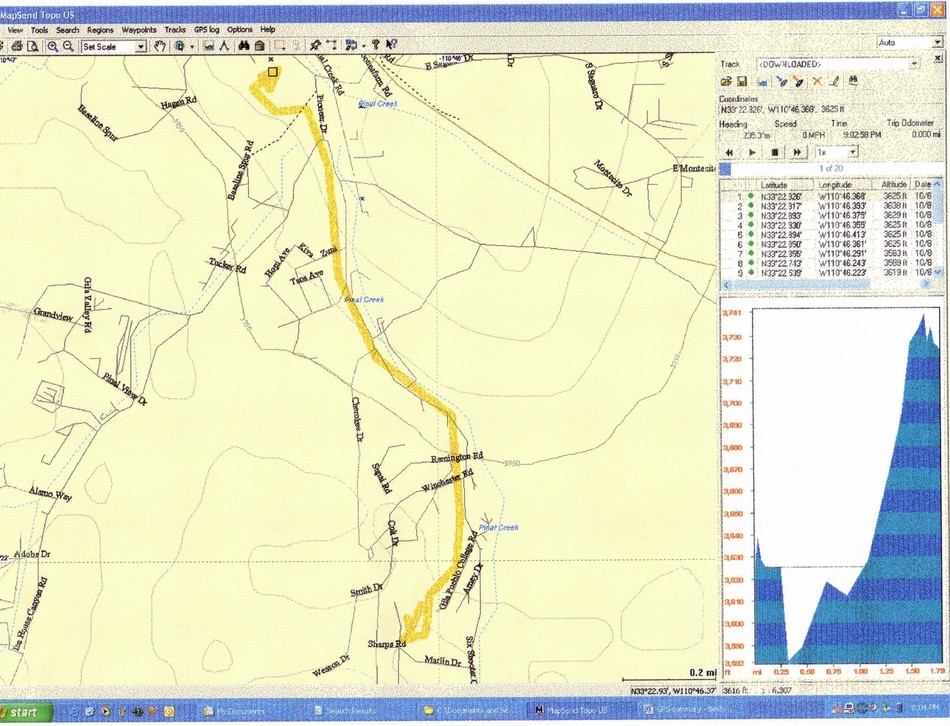Play the track animation
Image resolution: width=950 pixels, height=726 pixels.
click(x=752, y=152)
